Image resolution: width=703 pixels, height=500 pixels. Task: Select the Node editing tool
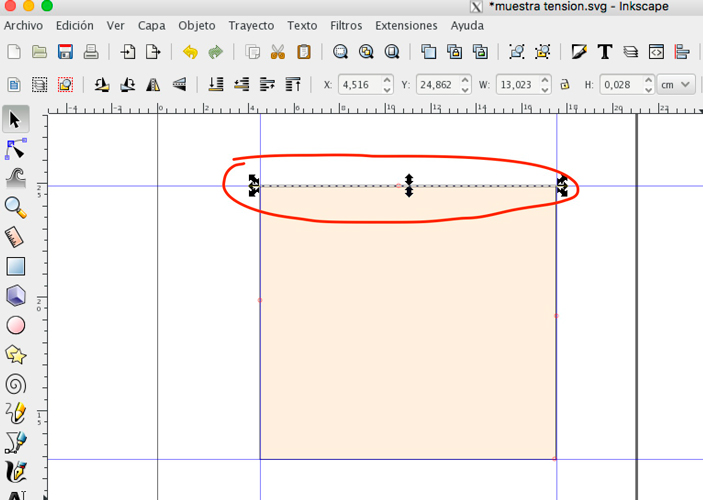coord(15,149)
